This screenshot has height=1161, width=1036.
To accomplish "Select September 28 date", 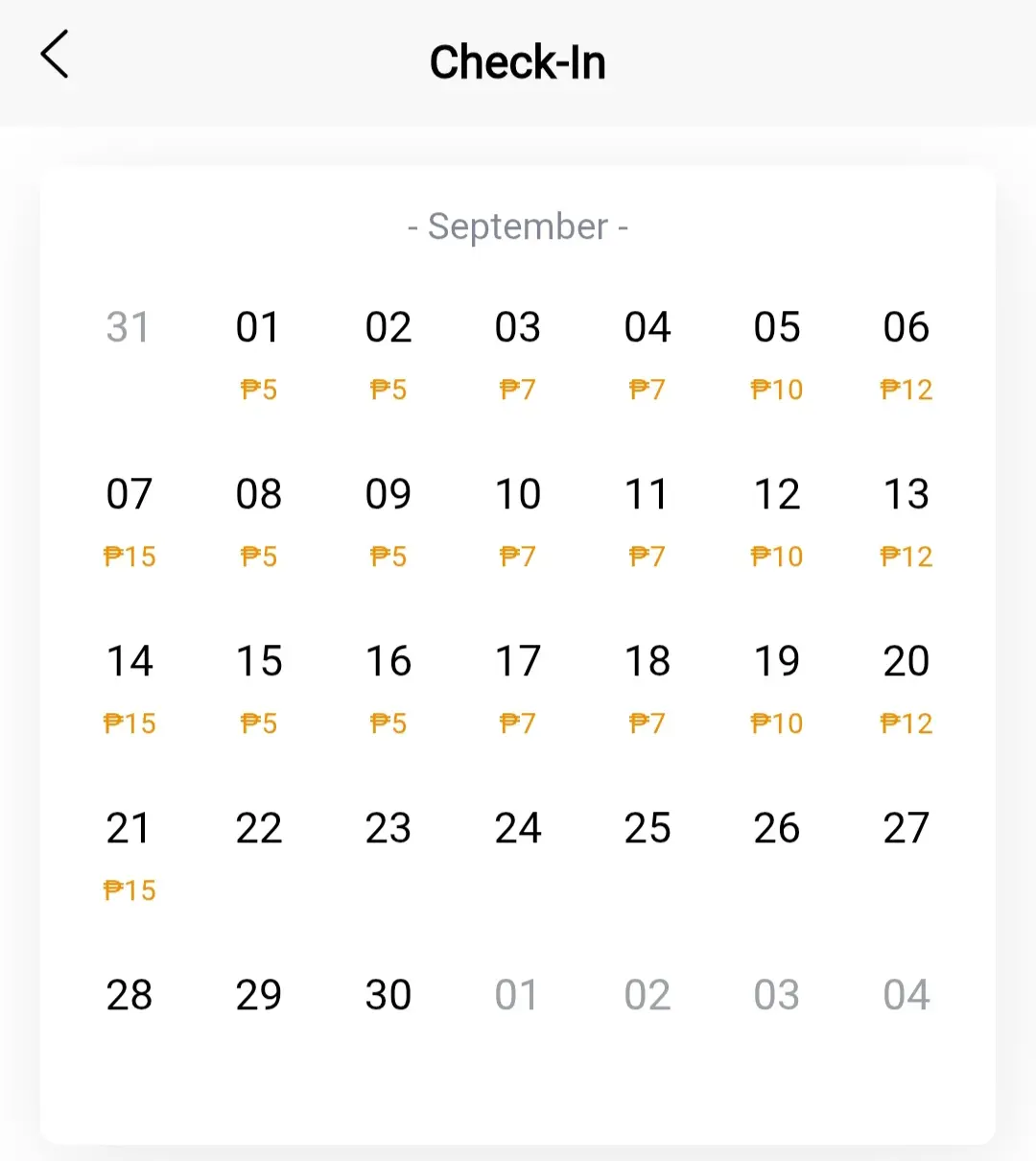I will click(129, 995).
